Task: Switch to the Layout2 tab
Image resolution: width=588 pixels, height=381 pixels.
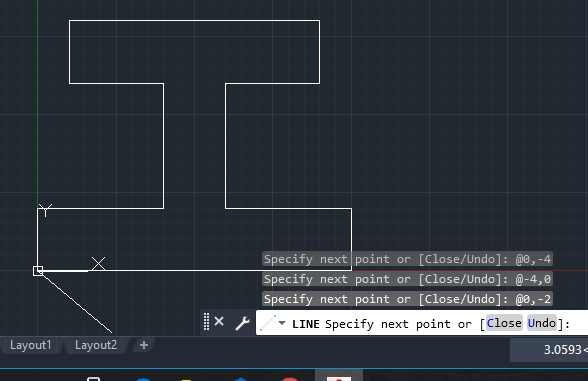Action: pos(96,345)
